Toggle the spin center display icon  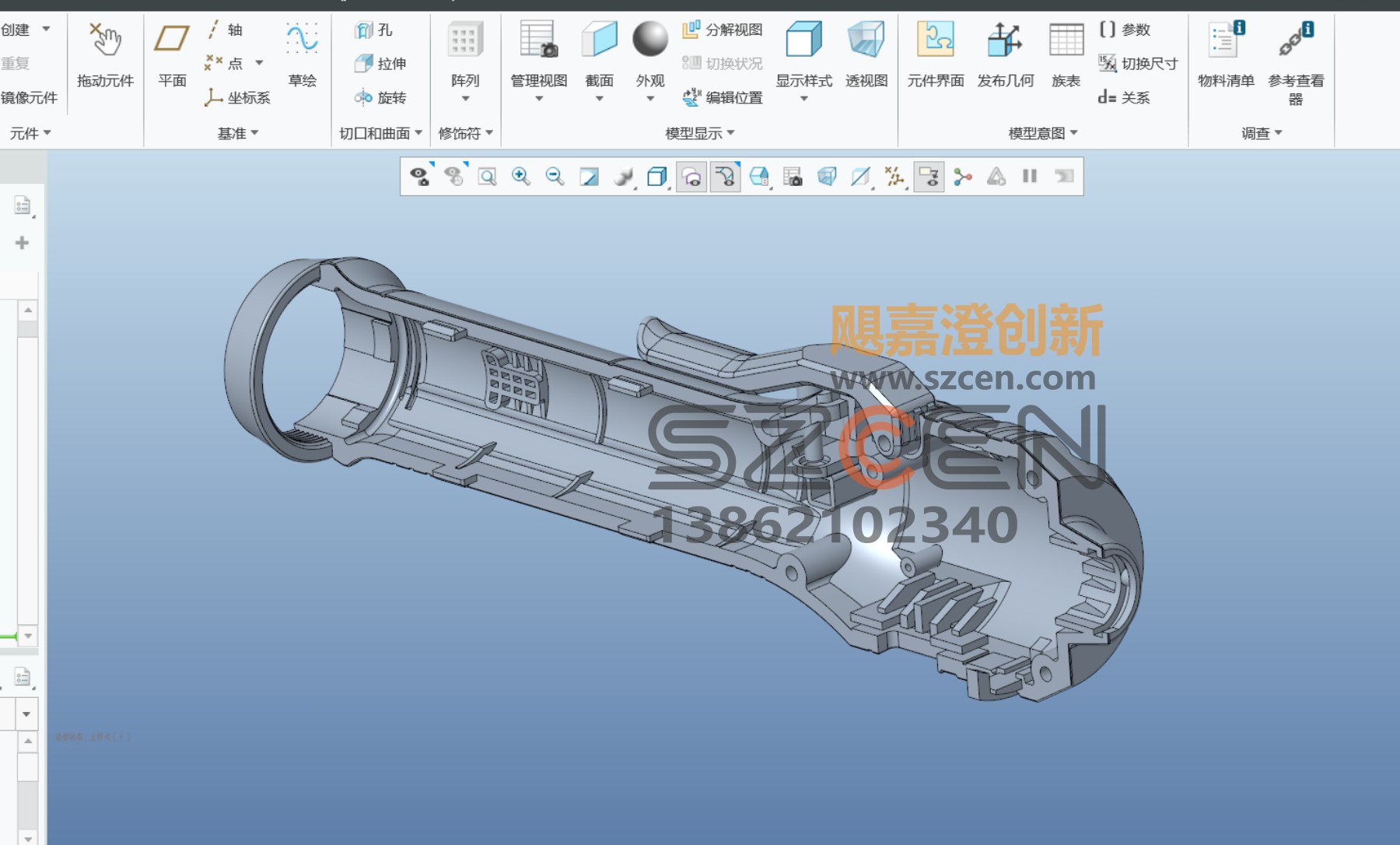click(x=963, y=177)
